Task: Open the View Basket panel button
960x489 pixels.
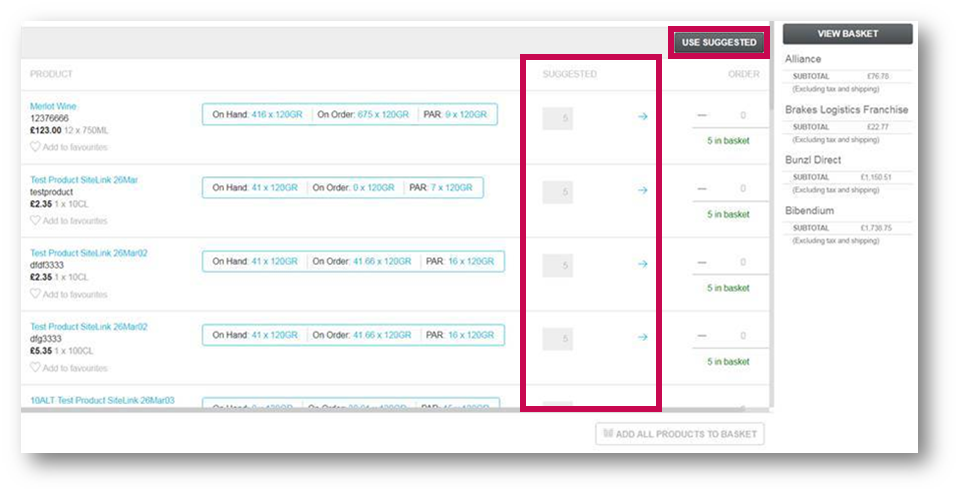Action: pos(847,34)
